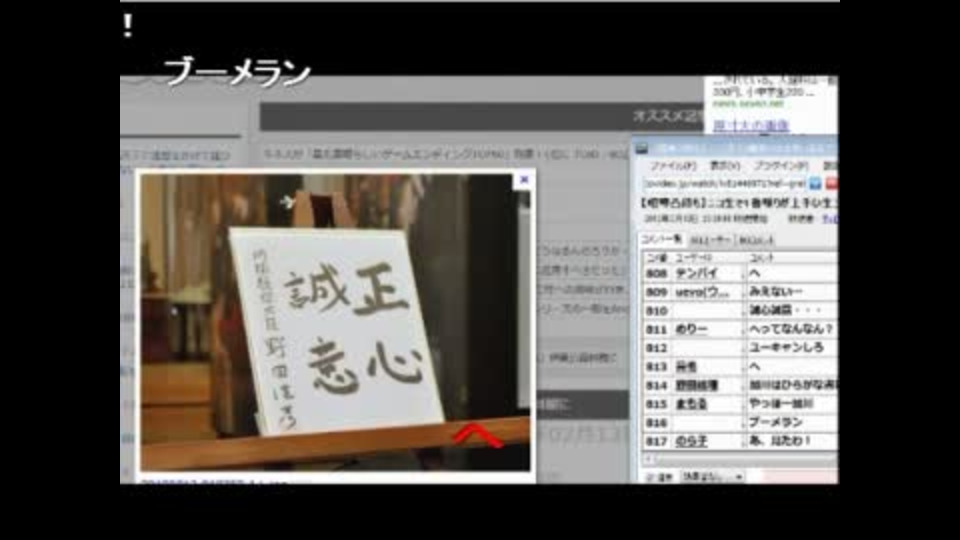
Task: Click the オススメ記事 header bar on the page
Action: 482,116
